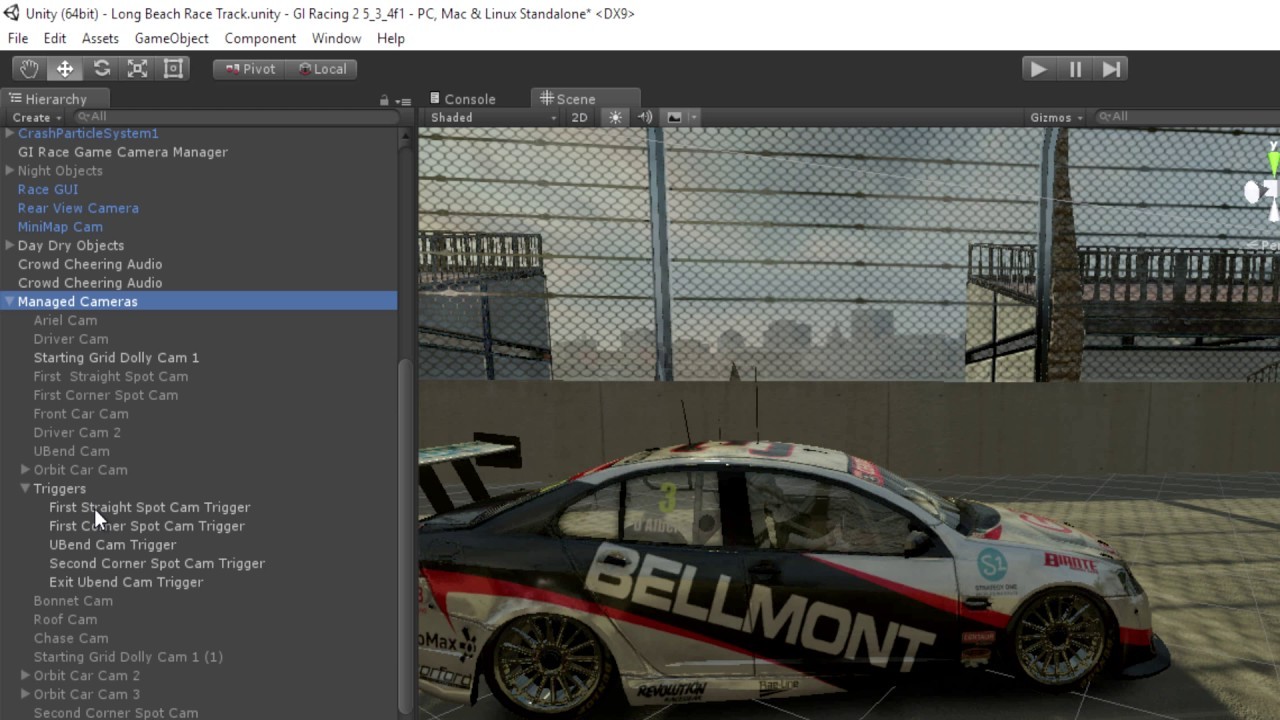Click the Pause button
Viewport: 1280px width, 720px height.
click(x=1075, y=69)
